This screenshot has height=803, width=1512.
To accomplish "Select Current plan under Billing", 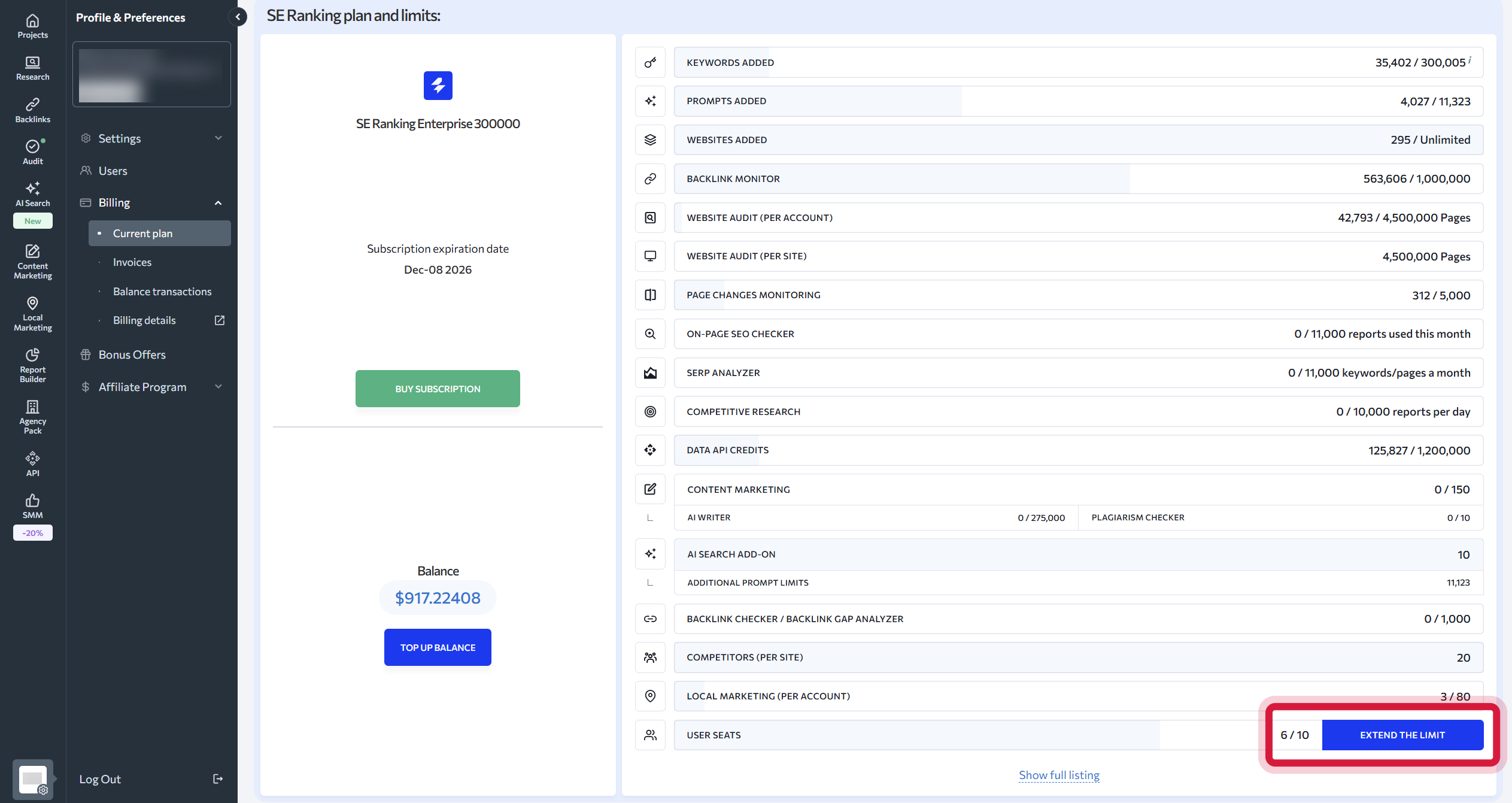I will pos(160,233).
